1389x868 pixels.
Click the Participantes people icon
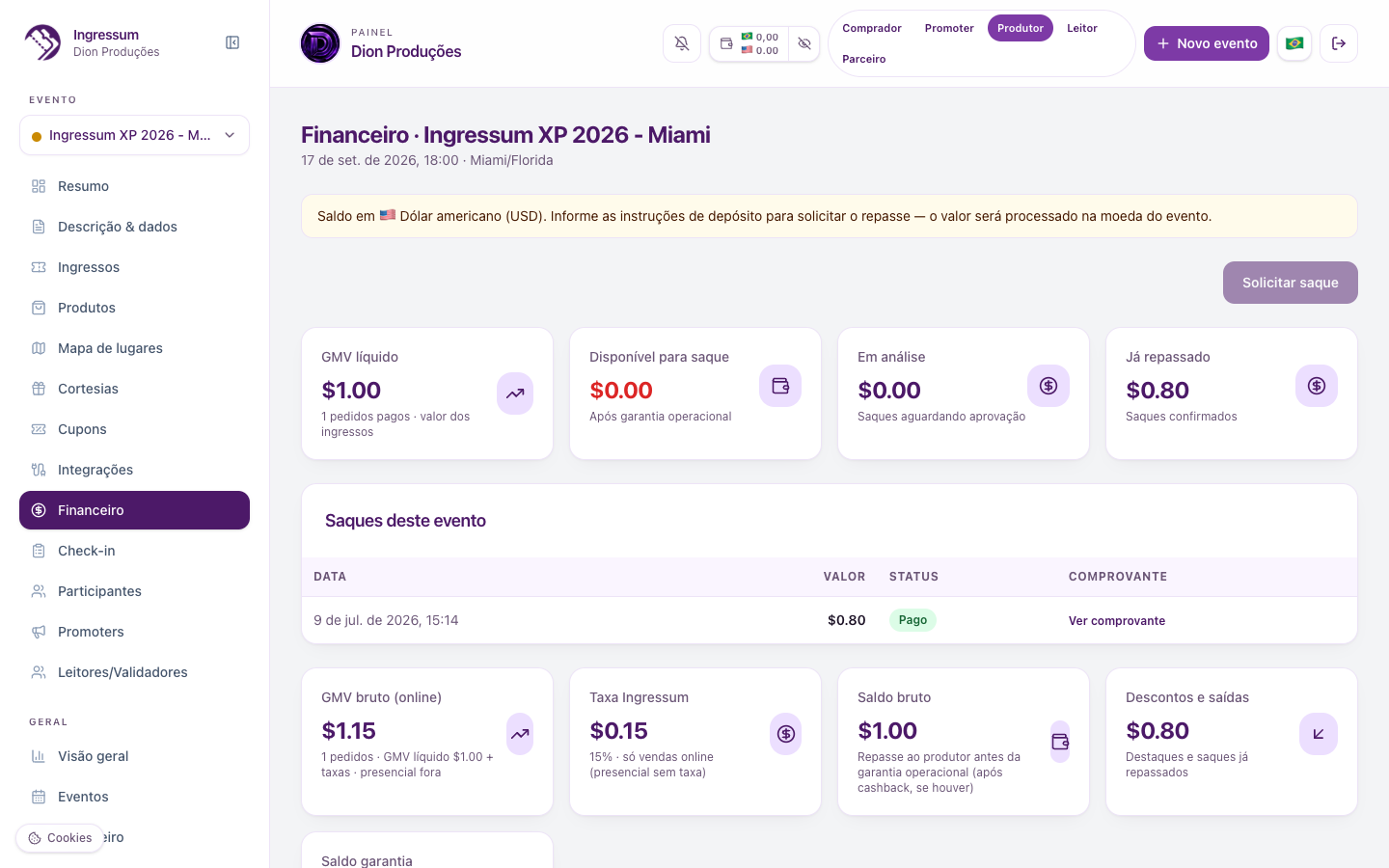(39, 591)
